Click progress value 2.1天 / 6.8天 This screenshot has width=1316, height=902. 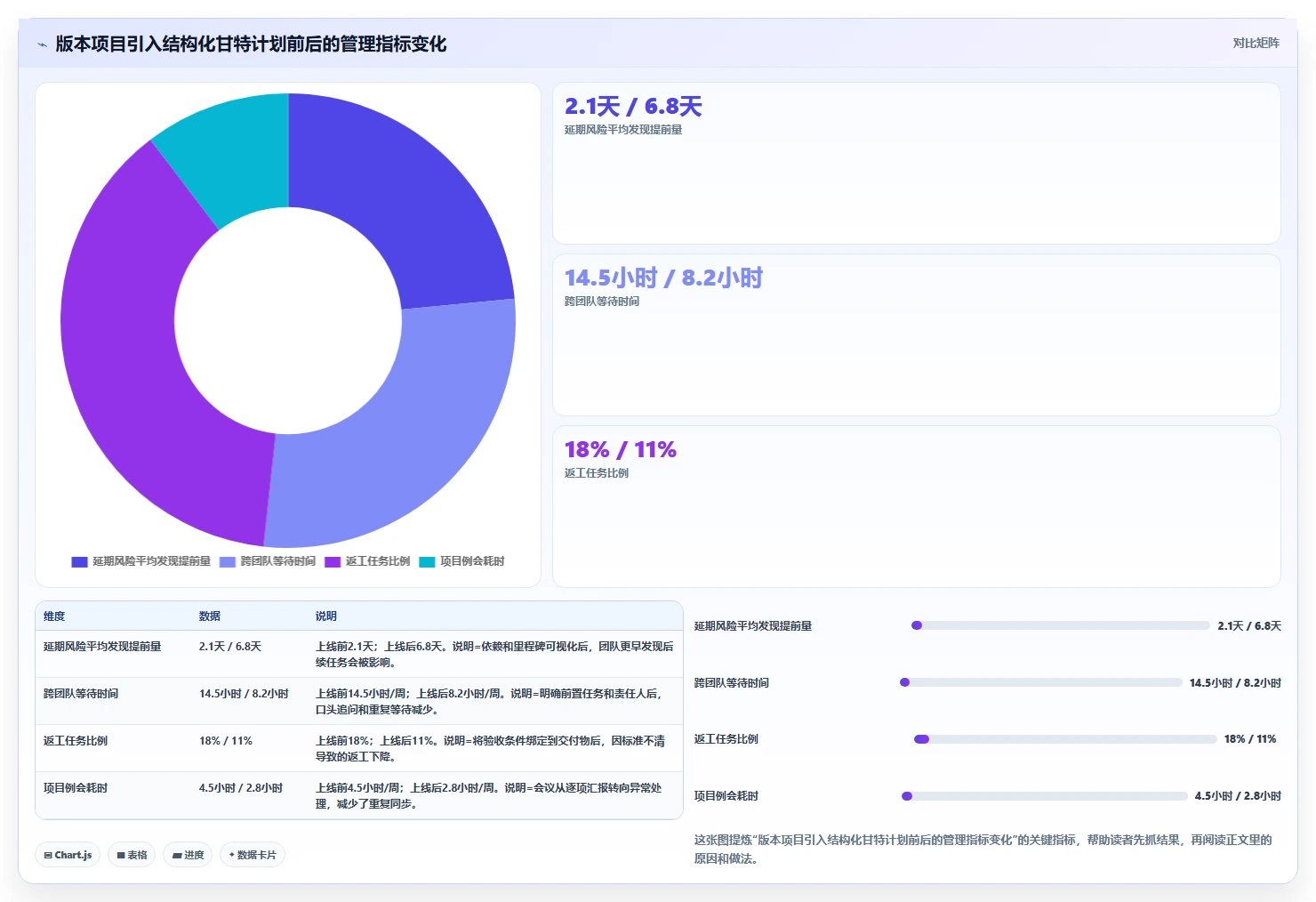[1249, 626]
